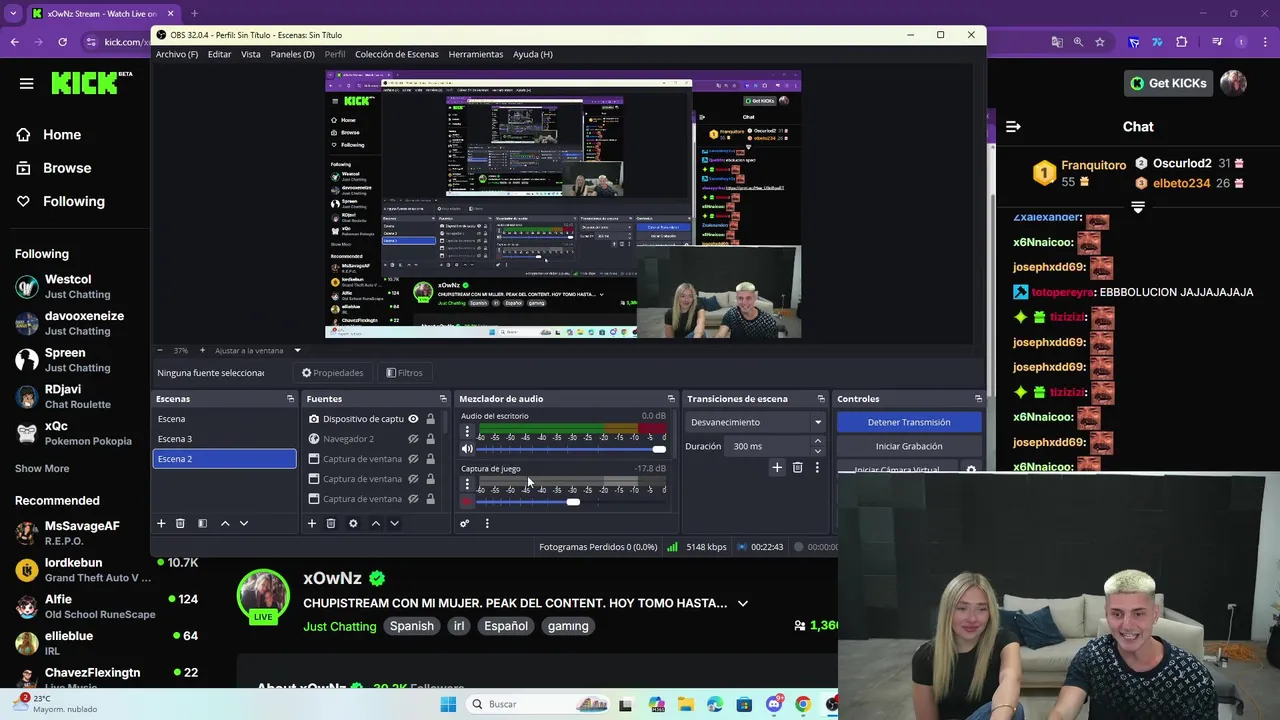
Task: Open Paneles menu in OBS
Action: [x=292, y=54]
